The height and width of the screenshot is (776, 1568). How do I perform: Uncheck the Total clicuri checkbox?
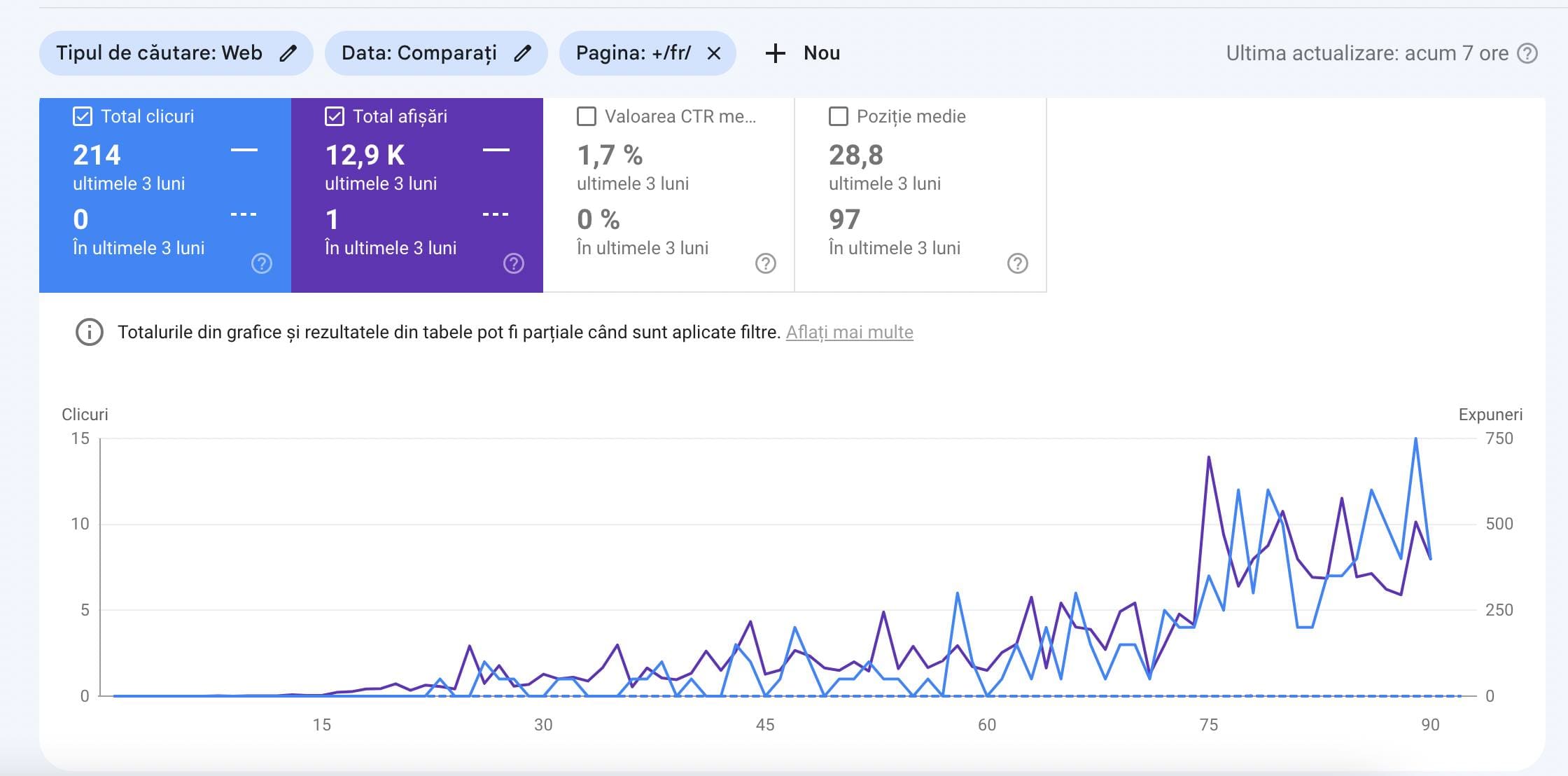click(83, 116)
